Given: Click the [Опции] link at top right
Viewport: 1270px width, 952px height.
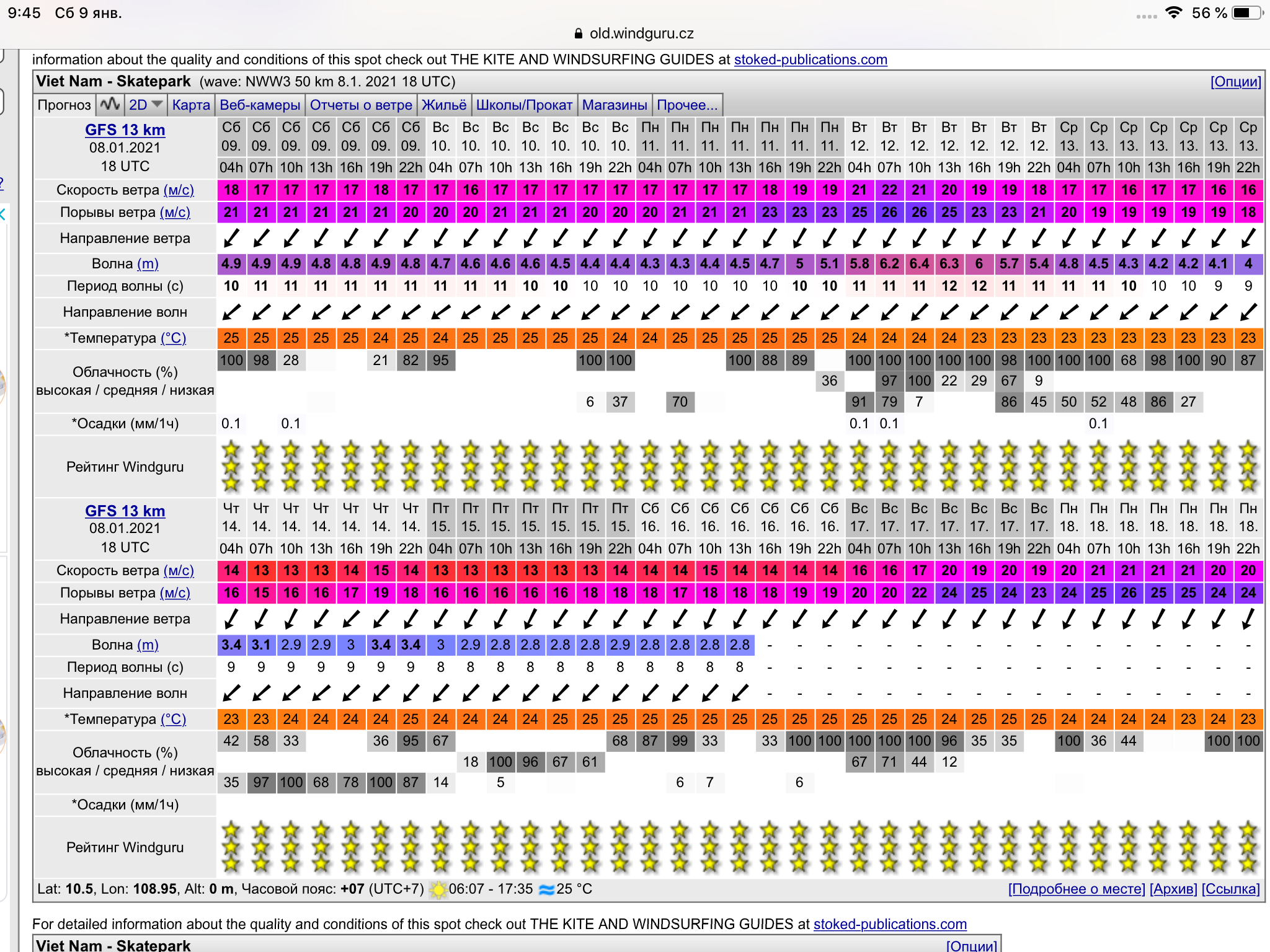Looking at the screenshot, I should pos(1235,81).
